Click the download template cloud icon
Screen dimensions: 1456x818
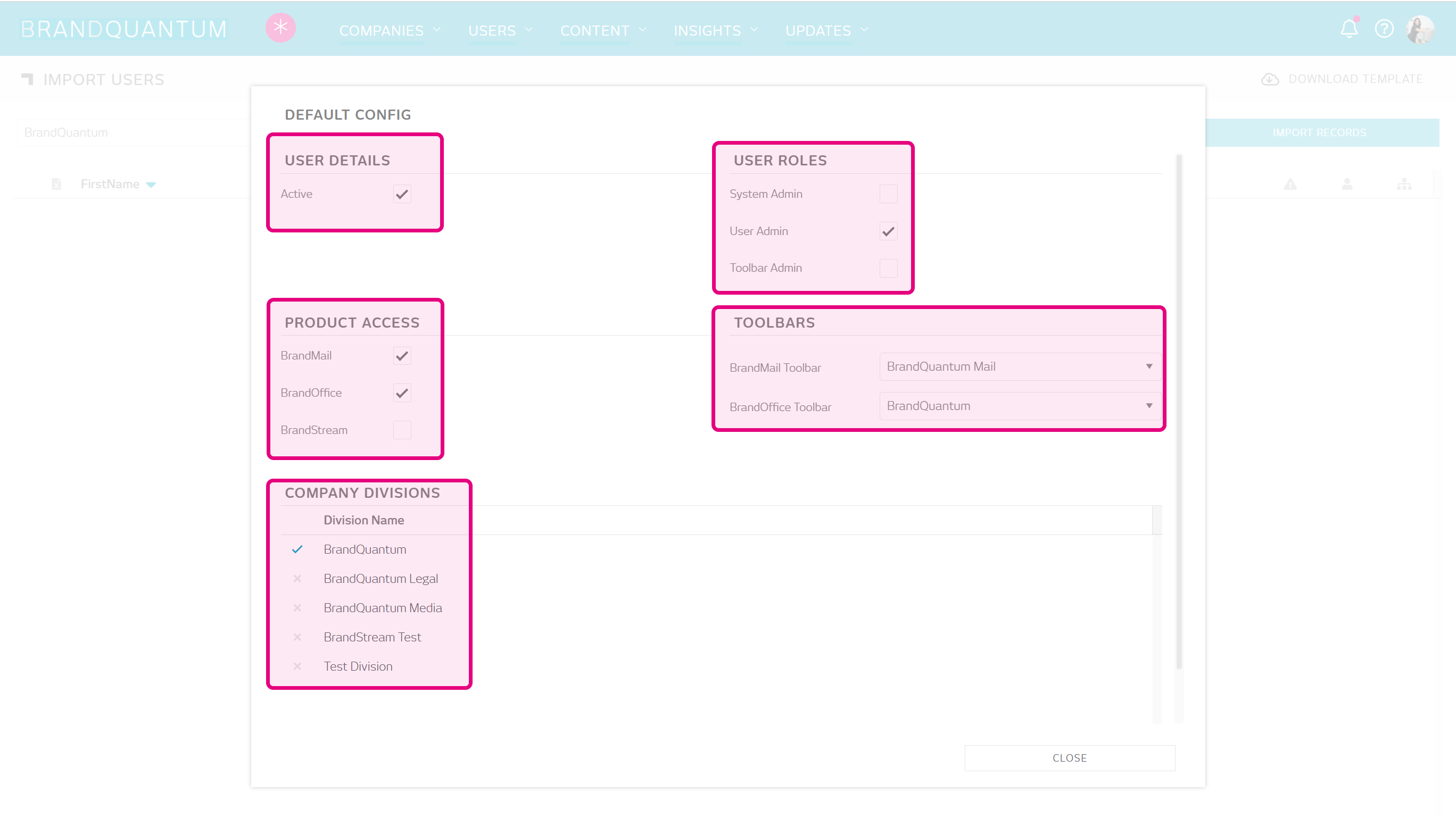1270,80
